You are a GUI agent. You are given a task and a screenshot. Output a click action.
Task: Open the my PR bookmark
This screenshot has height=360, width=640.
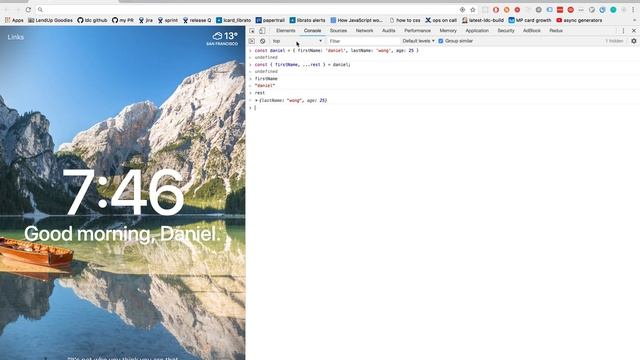point(123,20)
